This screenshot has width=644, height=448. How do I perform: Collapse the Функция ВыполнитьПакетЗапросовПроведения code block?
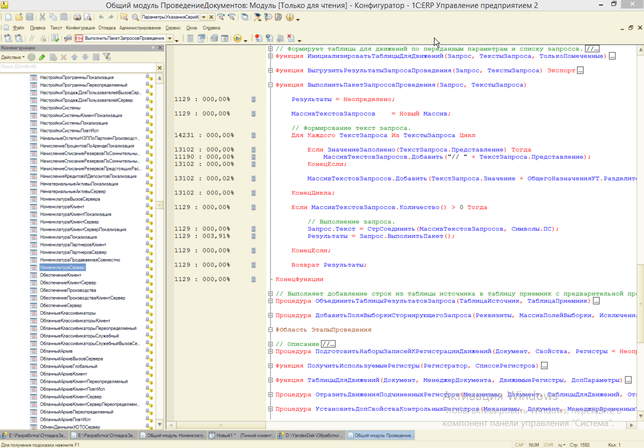[271, 86]
